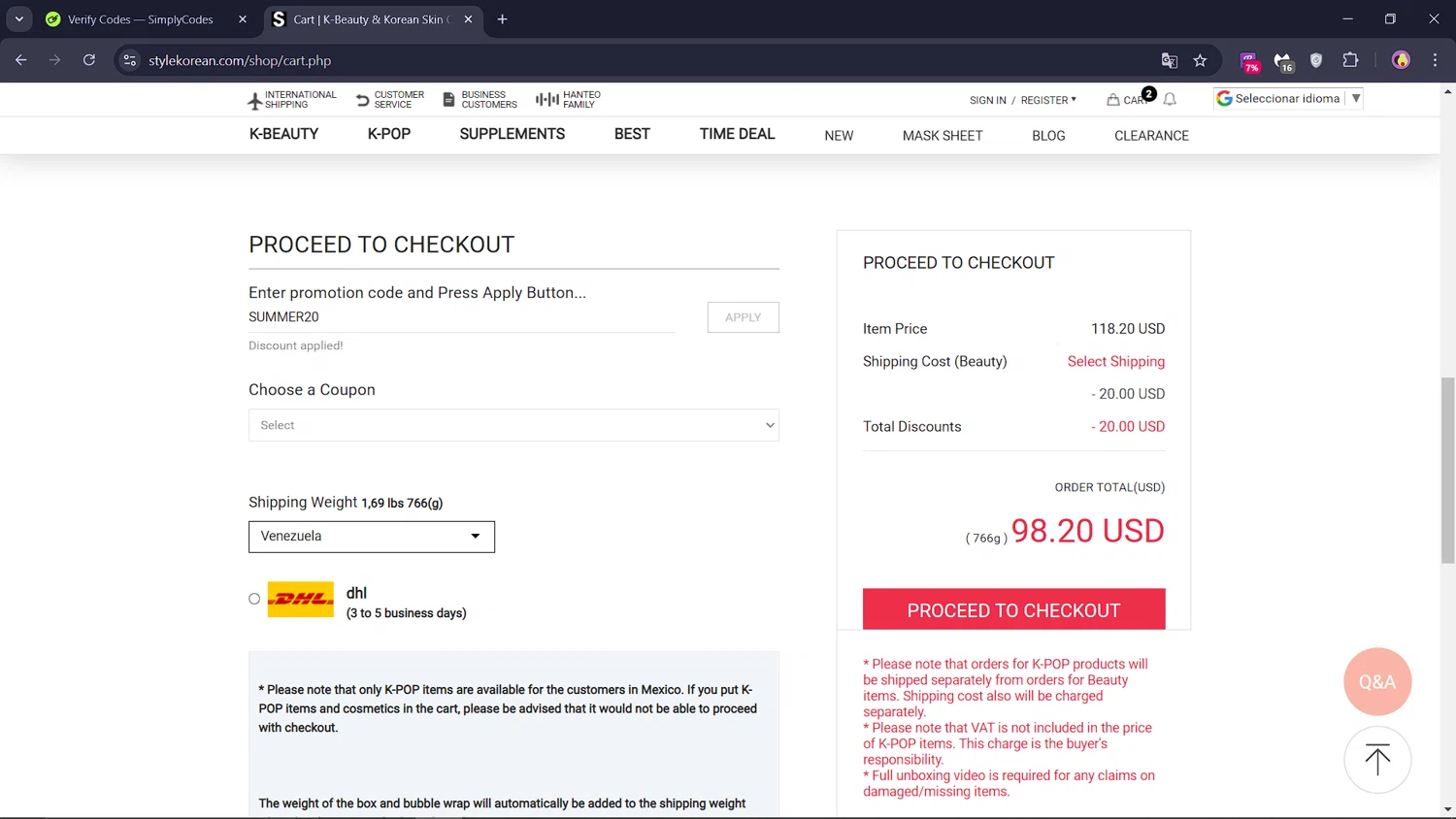This screenshot has width=1456, height=819.
Task: Expand the Seleccionar idioma language dropdown
Action: (x=1288, y=98)
